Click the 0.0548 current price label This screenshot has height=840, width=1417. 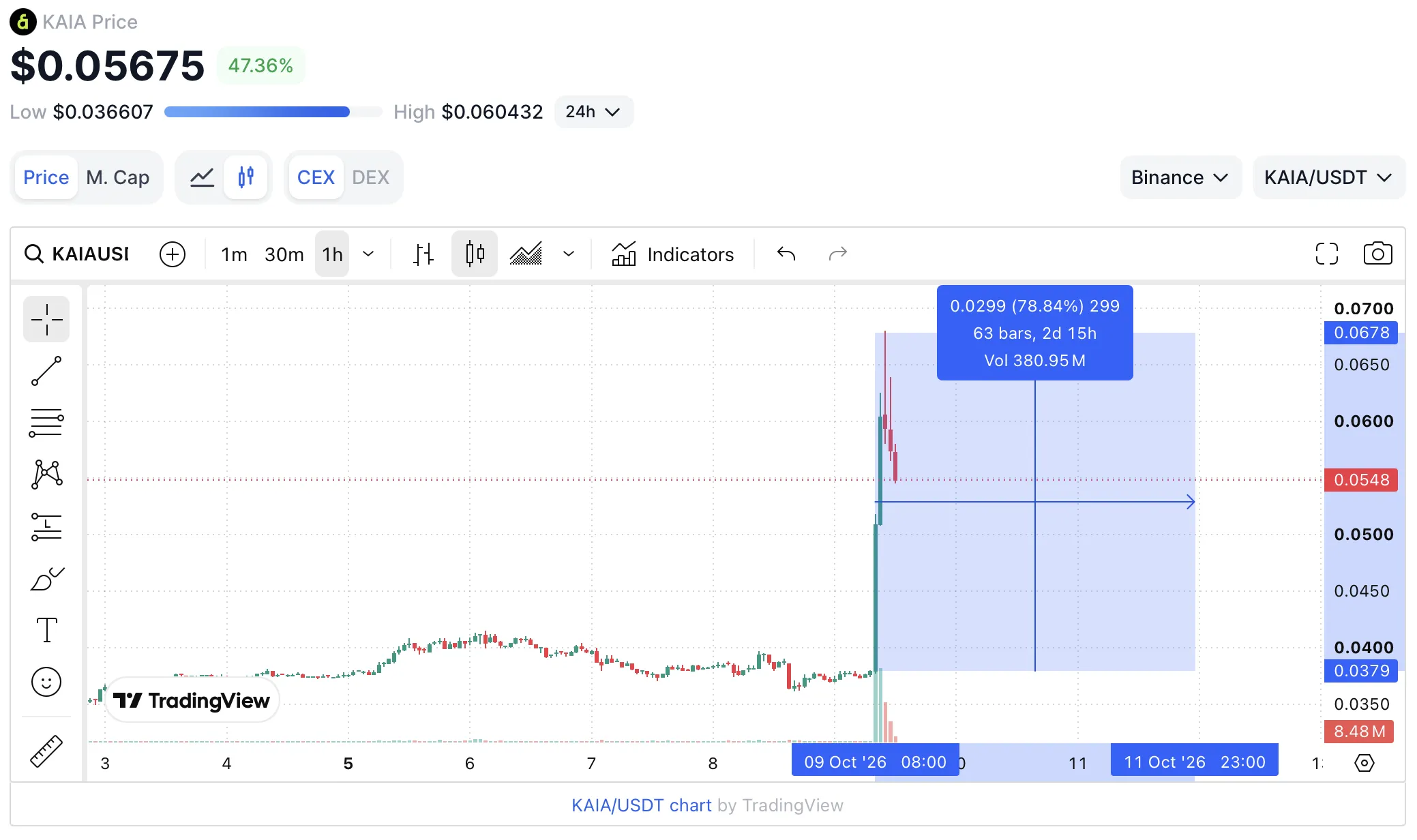(1361, 480)
